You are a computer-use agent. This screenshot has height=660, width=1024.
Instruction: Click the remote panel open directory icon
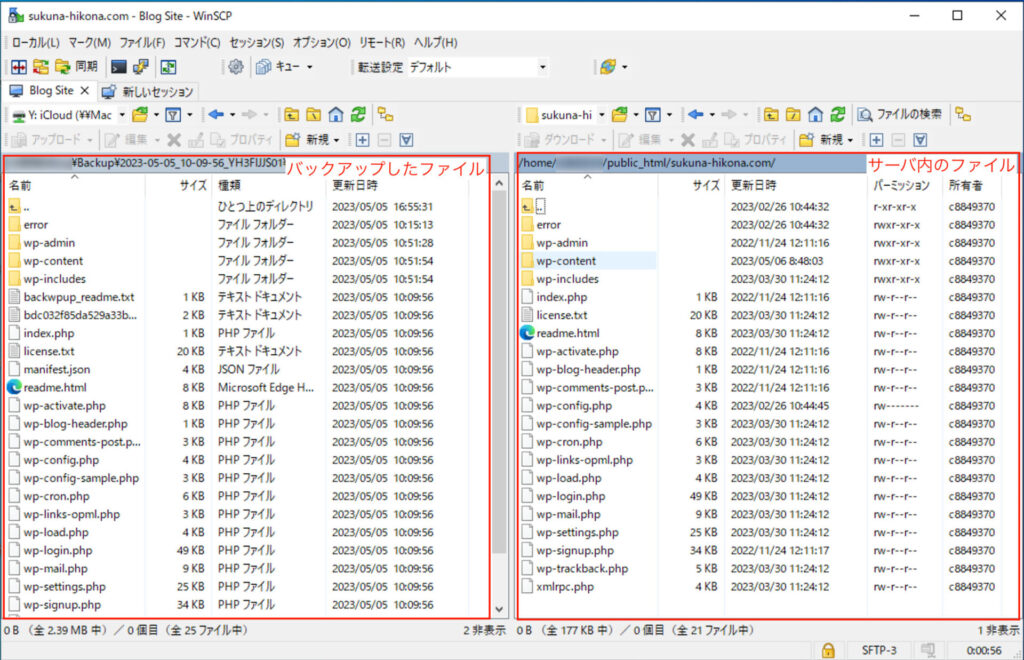point(619,115)
